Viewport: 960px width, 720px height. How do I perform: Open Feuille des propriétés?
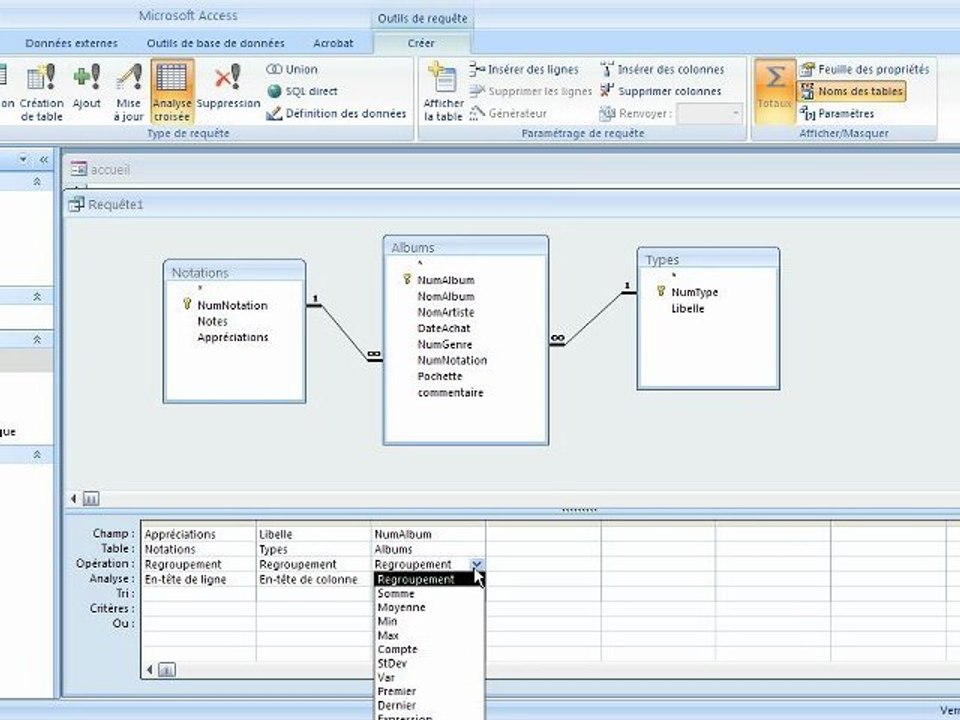864,69
